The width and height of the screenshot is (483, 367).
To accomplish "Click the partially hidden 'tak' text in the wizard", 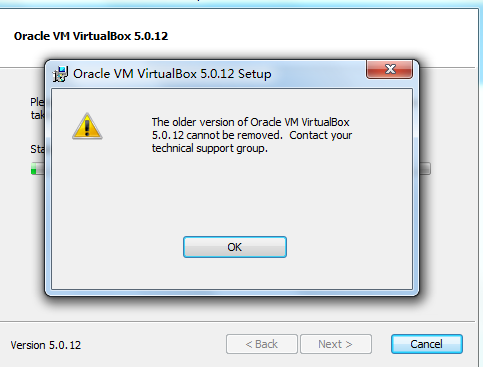I will pos(37,115).
